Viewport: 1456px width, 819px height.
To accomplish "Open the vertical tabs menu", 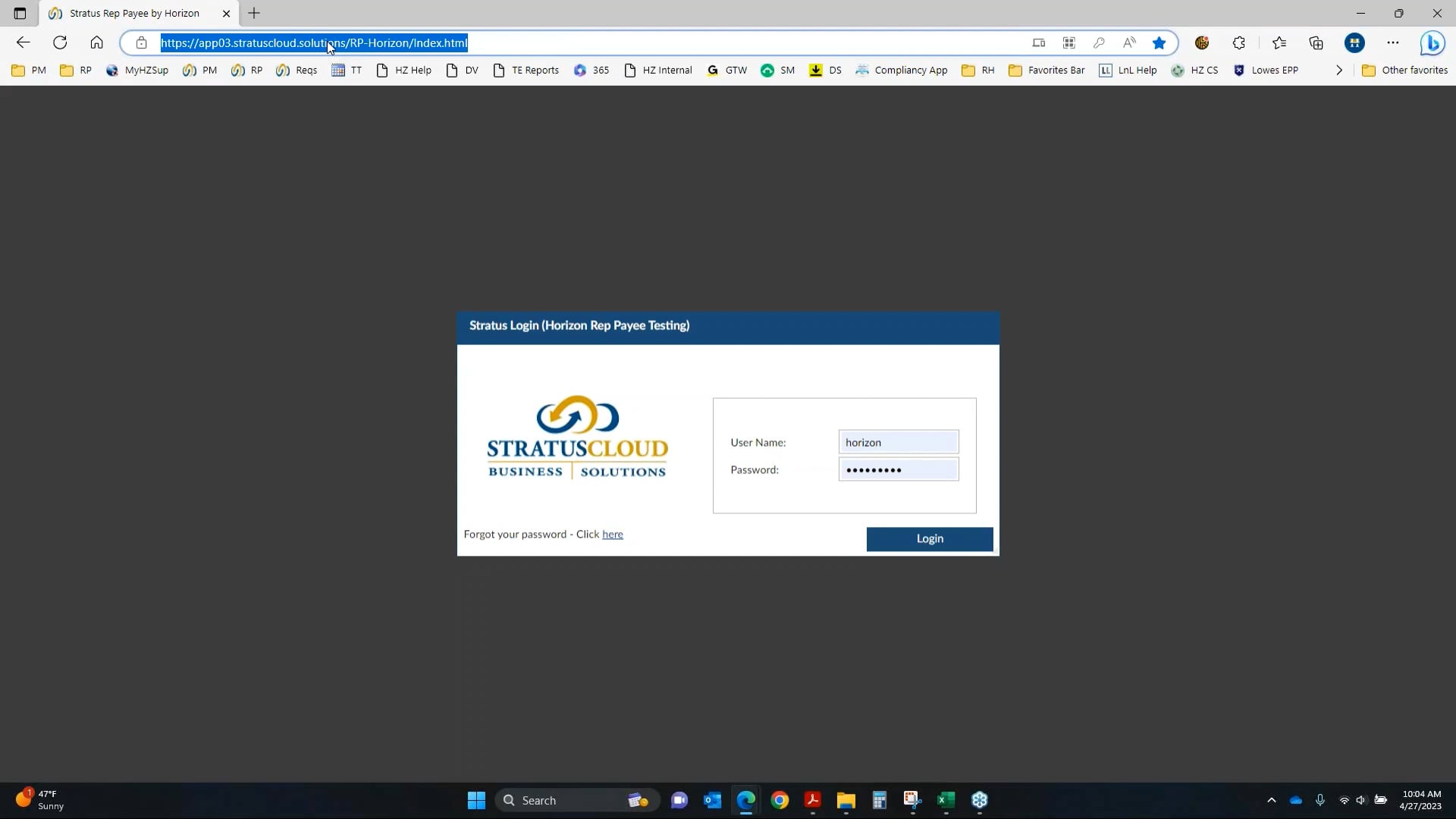I will [20, 13].
